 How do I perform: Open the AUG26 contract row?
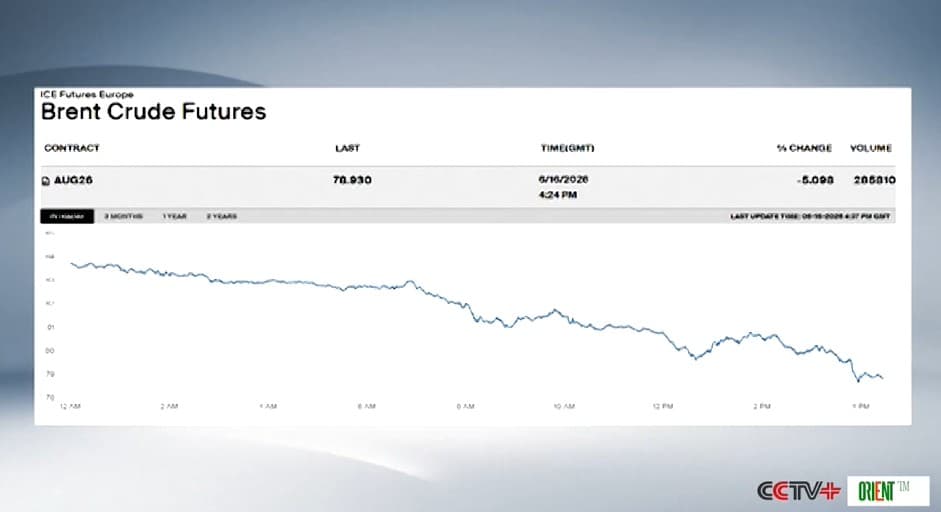[x=468, y=187]
